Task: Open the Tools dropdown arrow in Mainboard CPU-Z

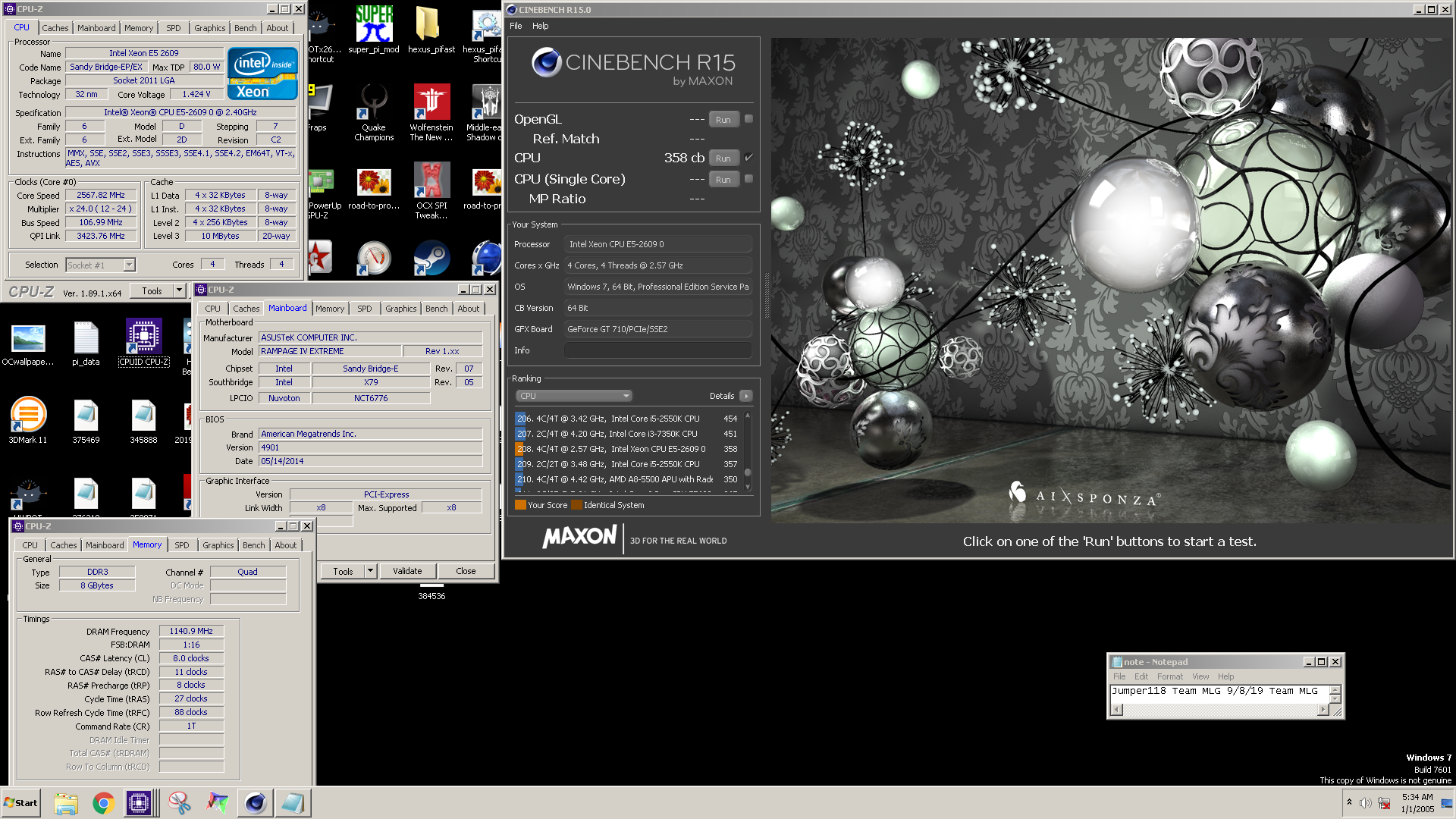Action: 371,571
